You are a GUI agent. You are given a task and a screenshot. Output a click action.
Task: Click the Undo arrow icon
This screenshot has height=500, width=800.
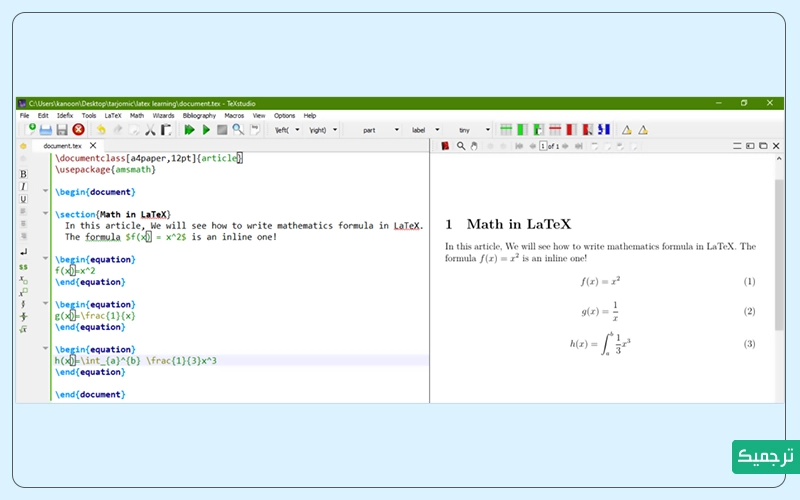click(x=101, y=129)
